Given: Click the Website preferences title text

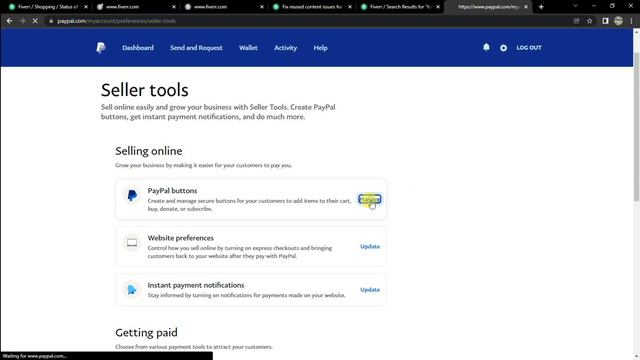Looking at the screenshot, I should 180,238.
